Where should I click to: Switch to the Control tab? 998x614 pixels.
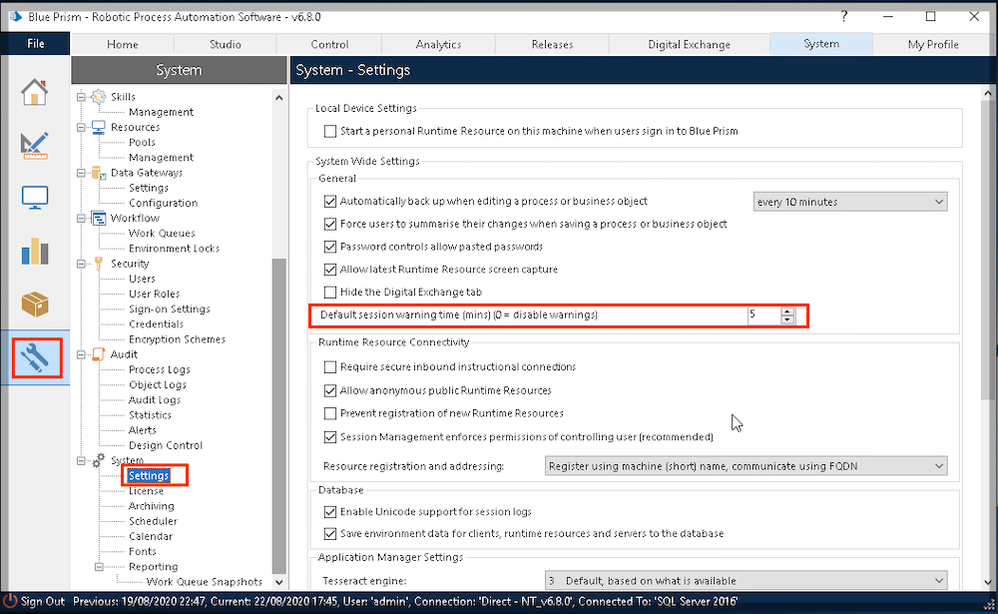329,45
